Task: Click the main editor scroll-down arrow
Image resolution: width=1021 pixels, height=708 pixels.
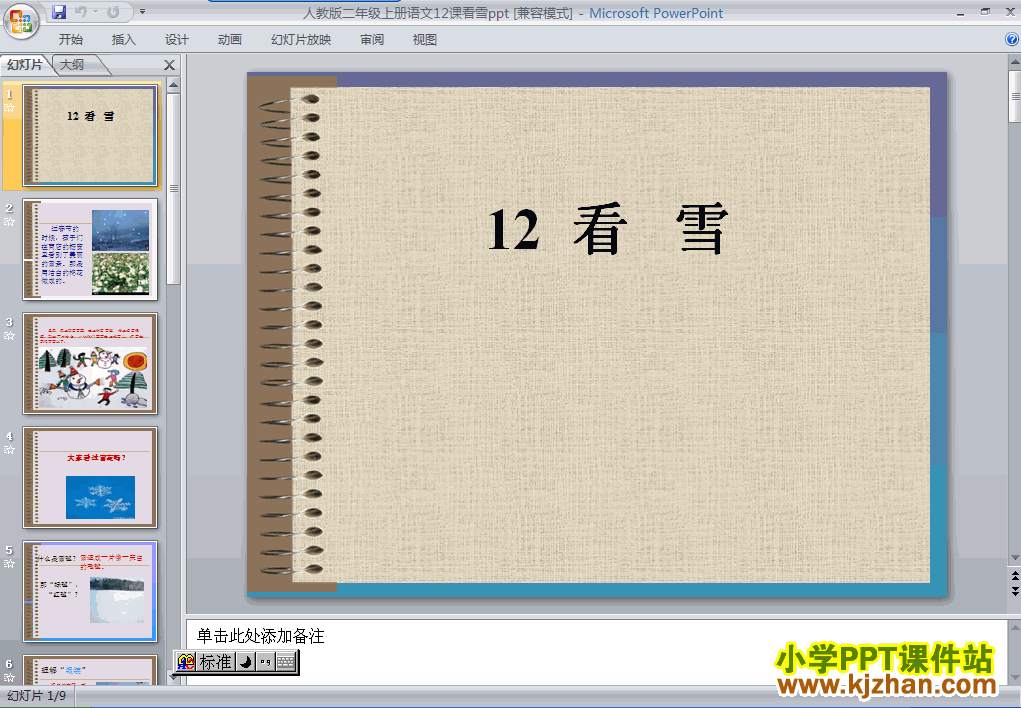Action: click(1014, 558)
